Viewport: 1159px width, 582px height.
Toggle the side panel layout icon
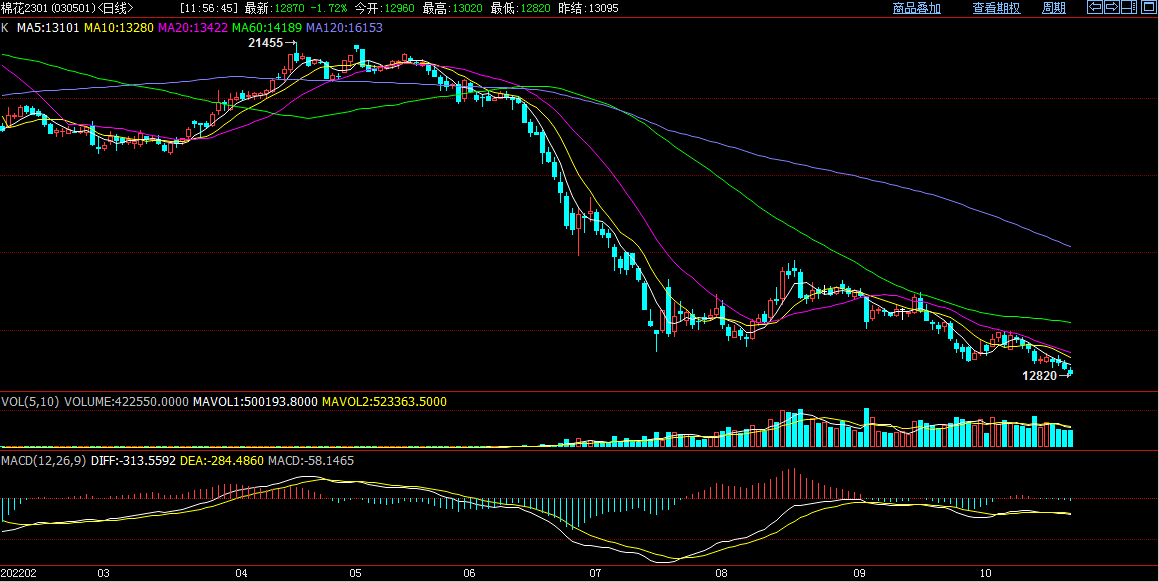tap(1128, 7)
